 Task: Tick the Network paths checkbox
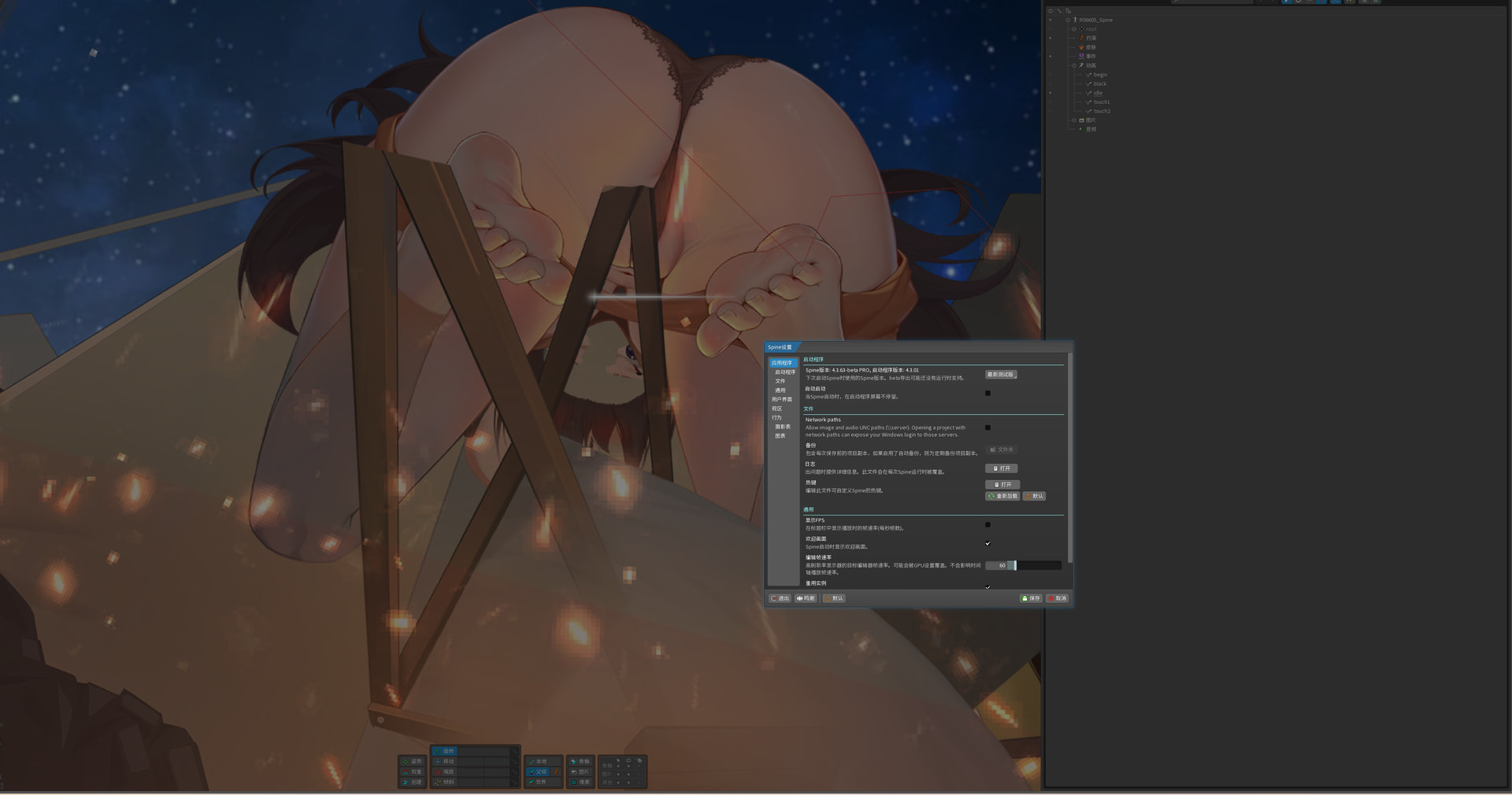click(x=988, y=427)
